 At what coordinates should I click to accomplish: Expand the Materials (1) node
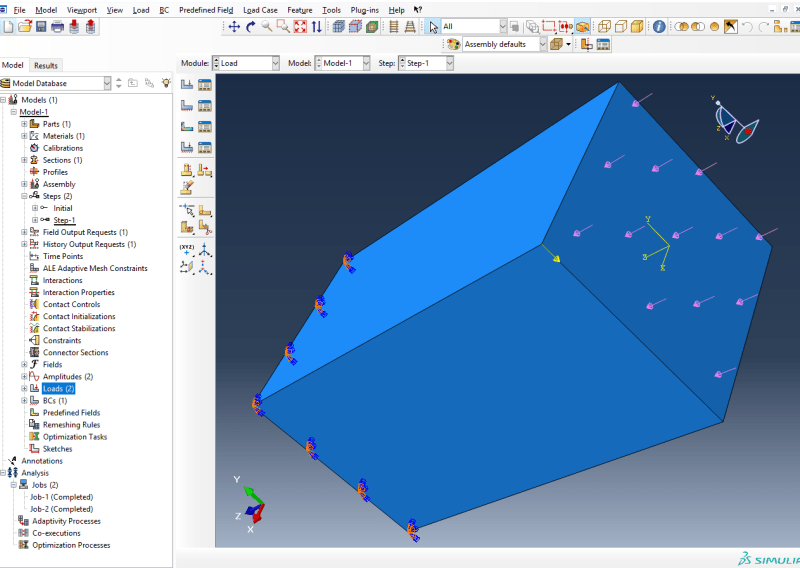pos(24,136)
